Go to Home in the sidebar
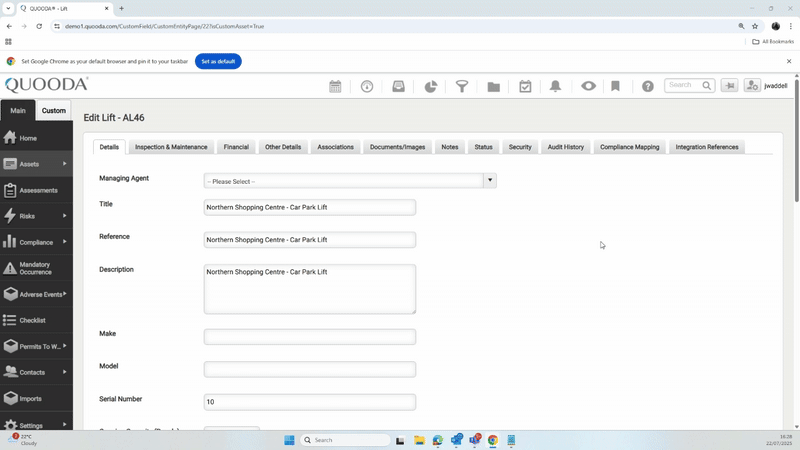The image size is (800, 450). [x=36, y=138]
